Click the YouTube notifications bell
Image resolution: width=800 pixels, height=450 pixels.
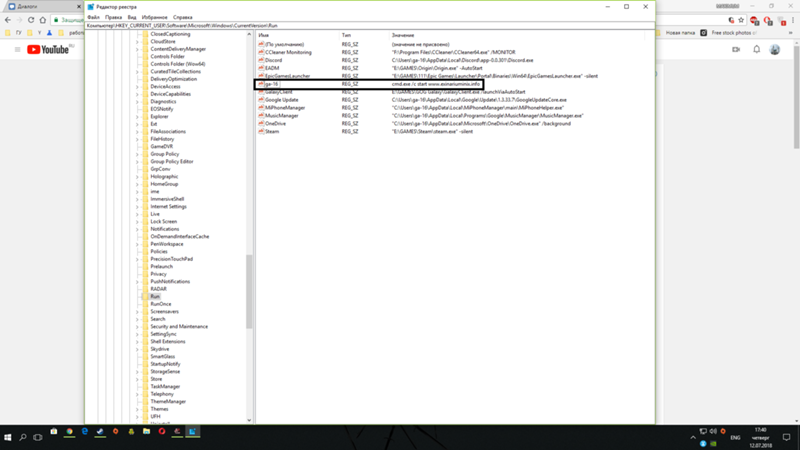click(757, 49)
